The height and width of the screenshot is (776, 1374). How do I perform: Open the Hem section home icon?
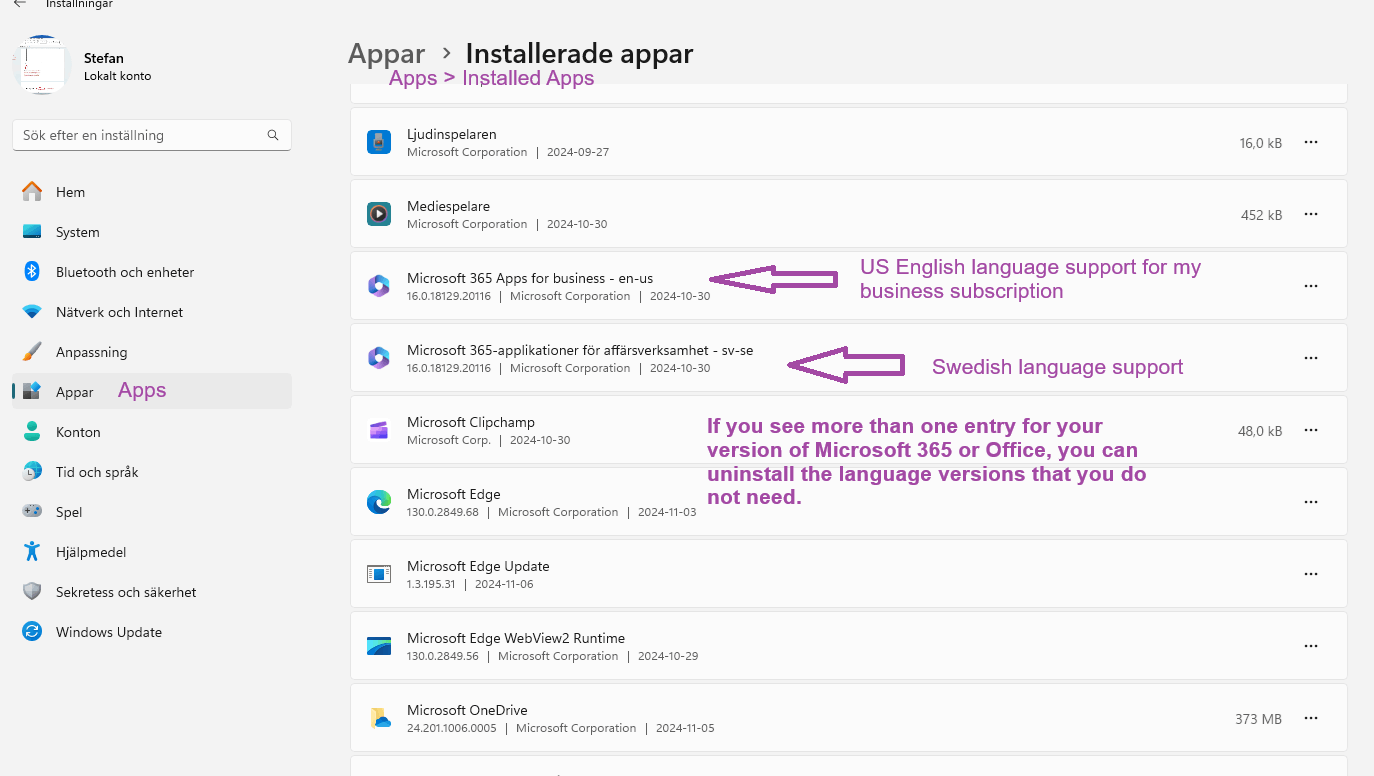point(32,192)
